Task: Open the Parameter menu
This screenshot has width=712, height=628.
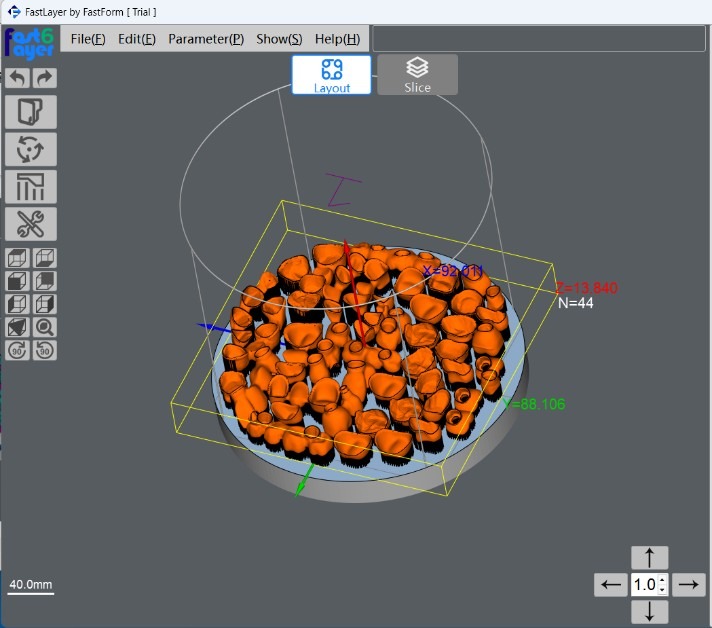Action: click(x=206, y=39)
